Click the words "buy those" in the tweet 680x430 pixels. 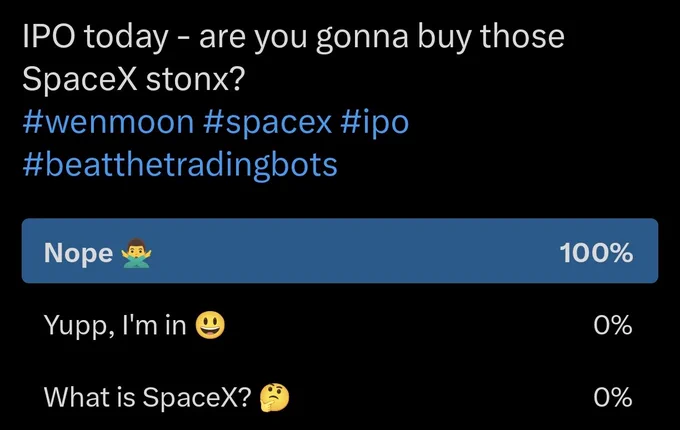(x=491, y=36)
